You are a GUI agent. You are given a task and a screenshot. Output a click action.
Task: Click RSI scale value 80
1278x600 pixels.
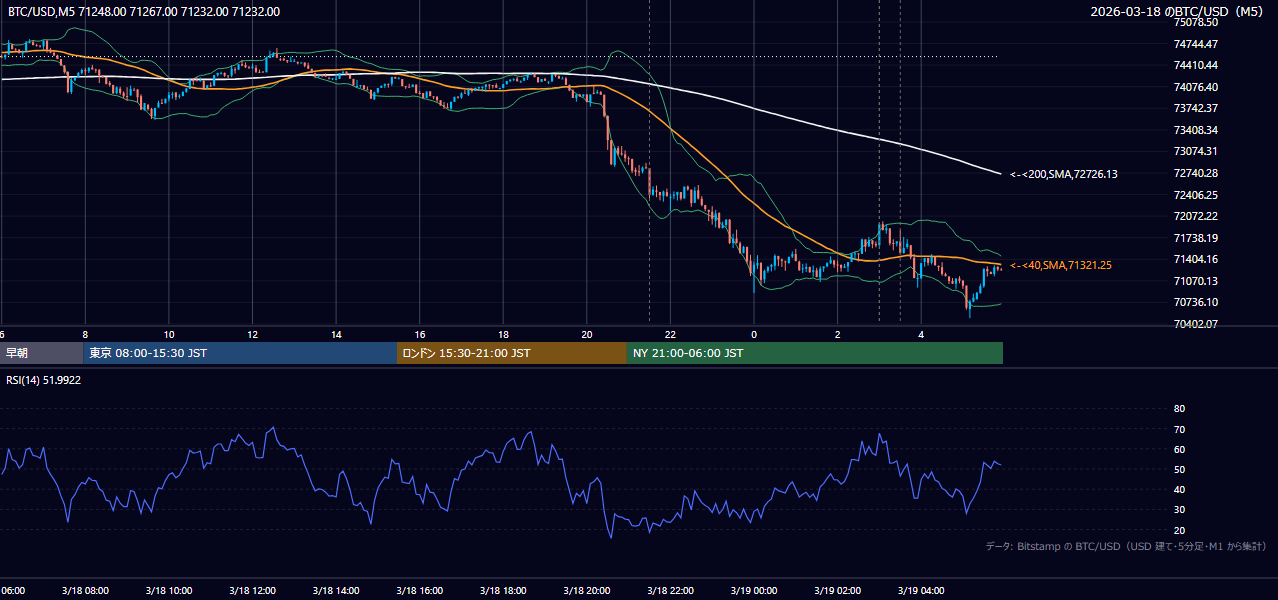pyautogui.click(x=1179, y=409)
